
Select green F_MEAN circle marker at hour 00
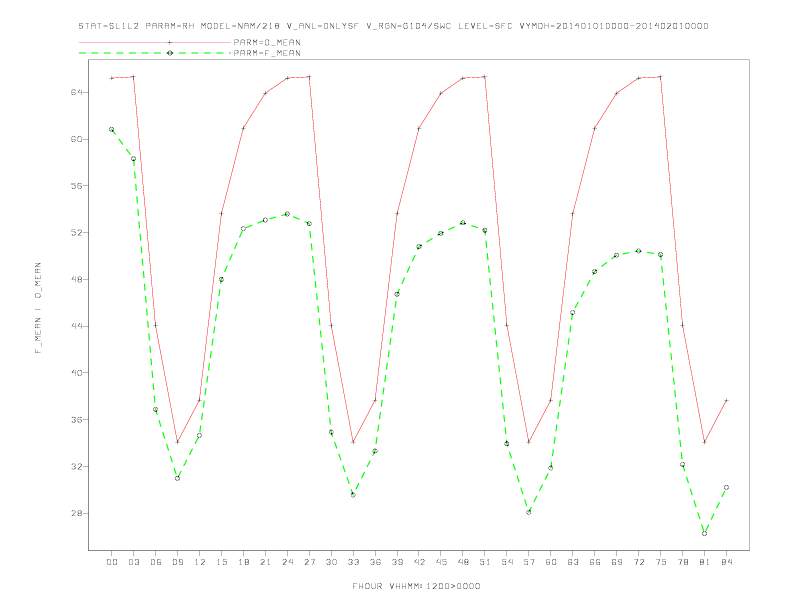(x=112, y=130)
